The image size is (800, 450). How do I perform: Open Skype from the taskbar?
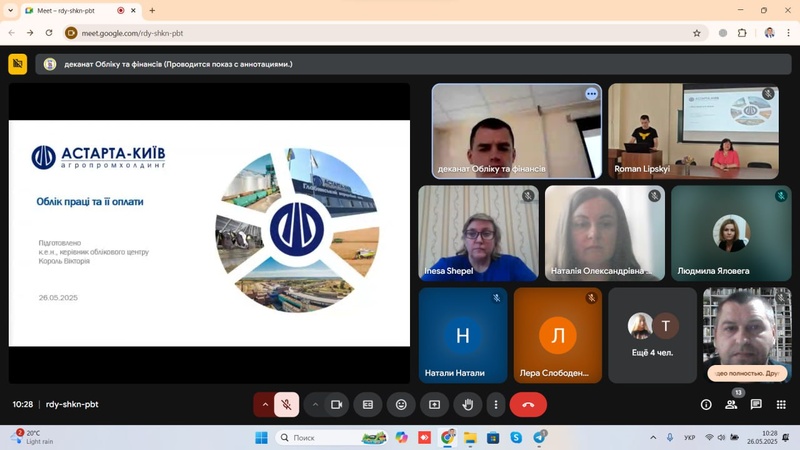click(x=516, y=438)
